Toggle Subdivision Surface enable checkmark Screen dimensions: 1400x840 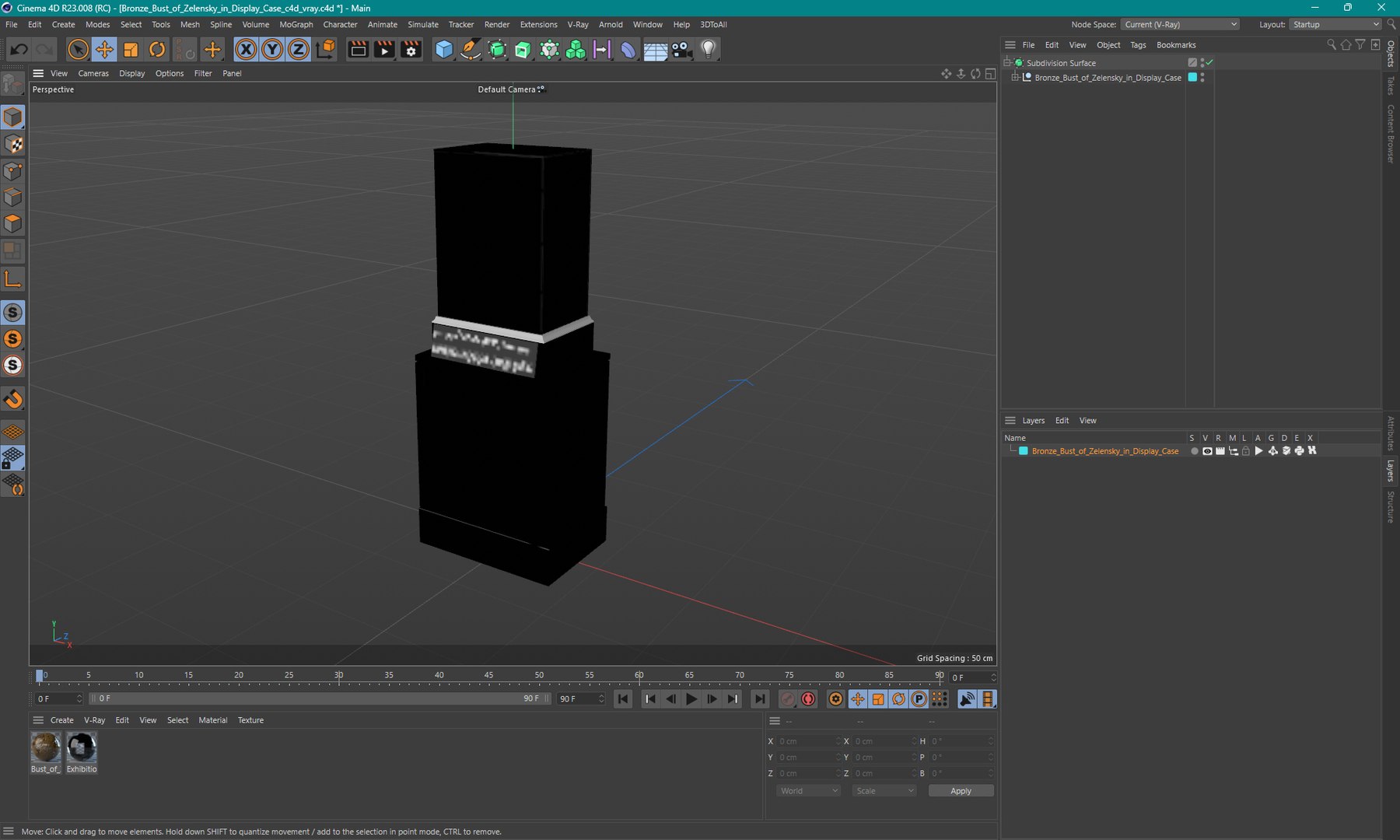point(1209,62)
